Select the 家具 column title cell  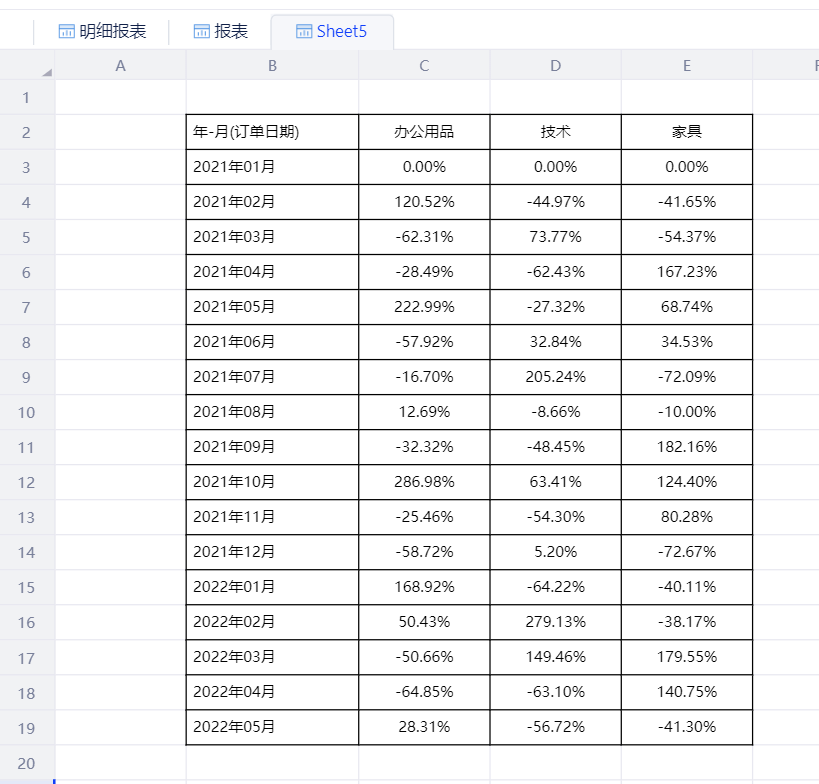pyautogui.click(x=686, y=132)
